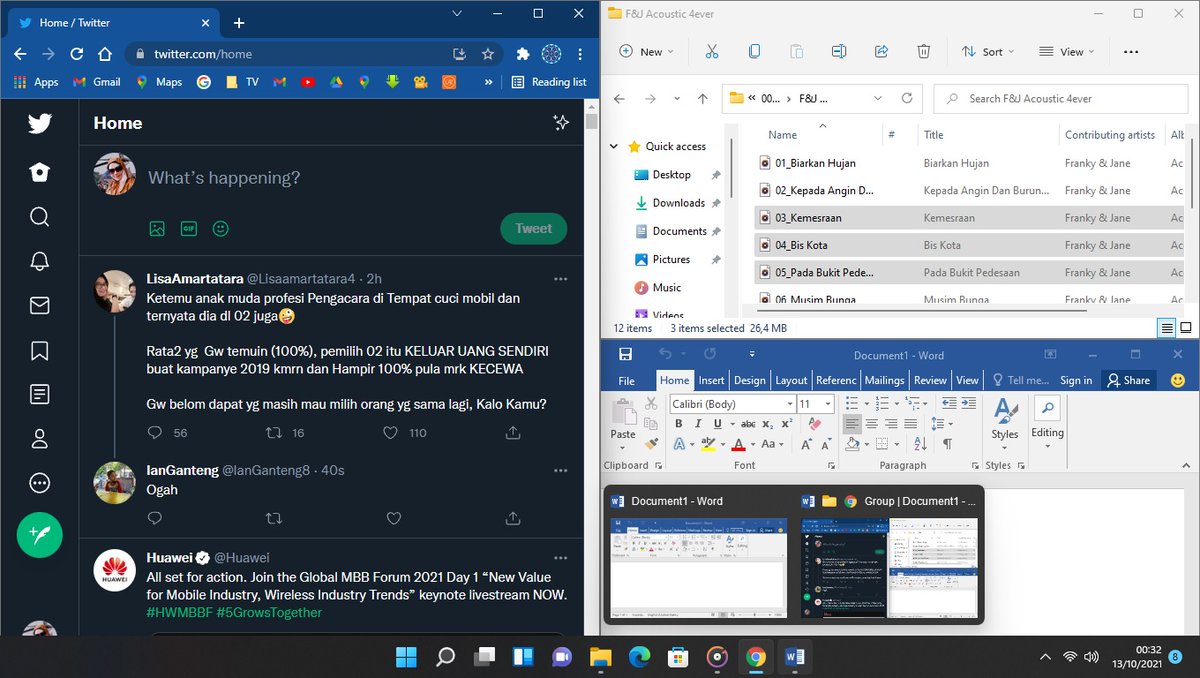Click Cut scissors icon in File Explorer toolbar

pos(711,52)
